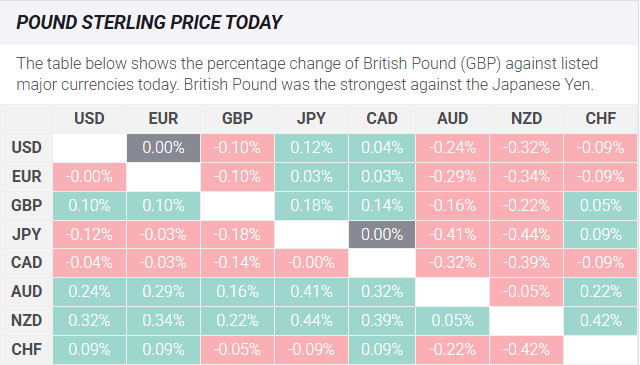
Task: Click the AUD row 0.29% EUR cell
Action: [x=163, y=292]
